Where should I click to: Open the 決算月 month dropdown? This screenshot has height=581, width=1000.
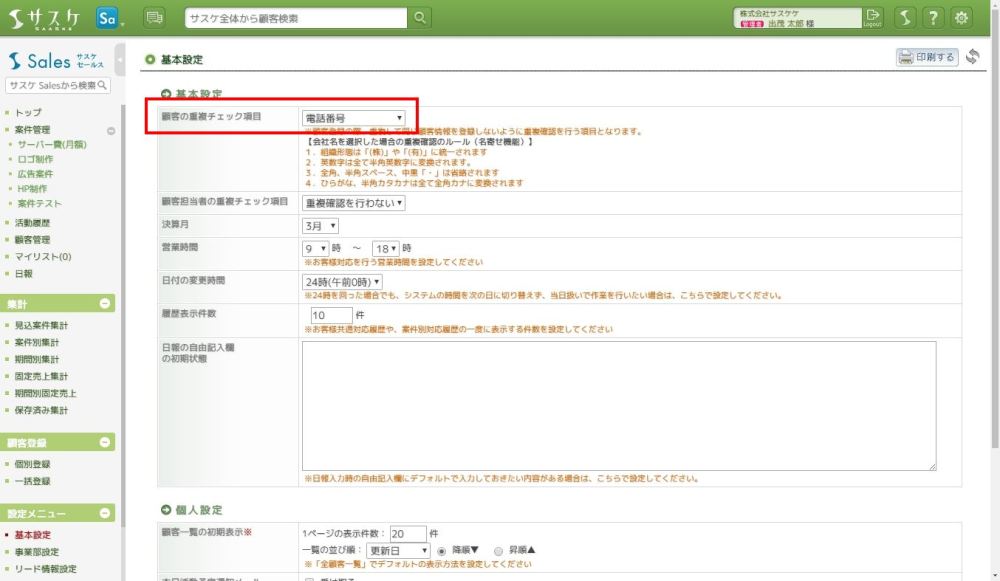(320, 226)
